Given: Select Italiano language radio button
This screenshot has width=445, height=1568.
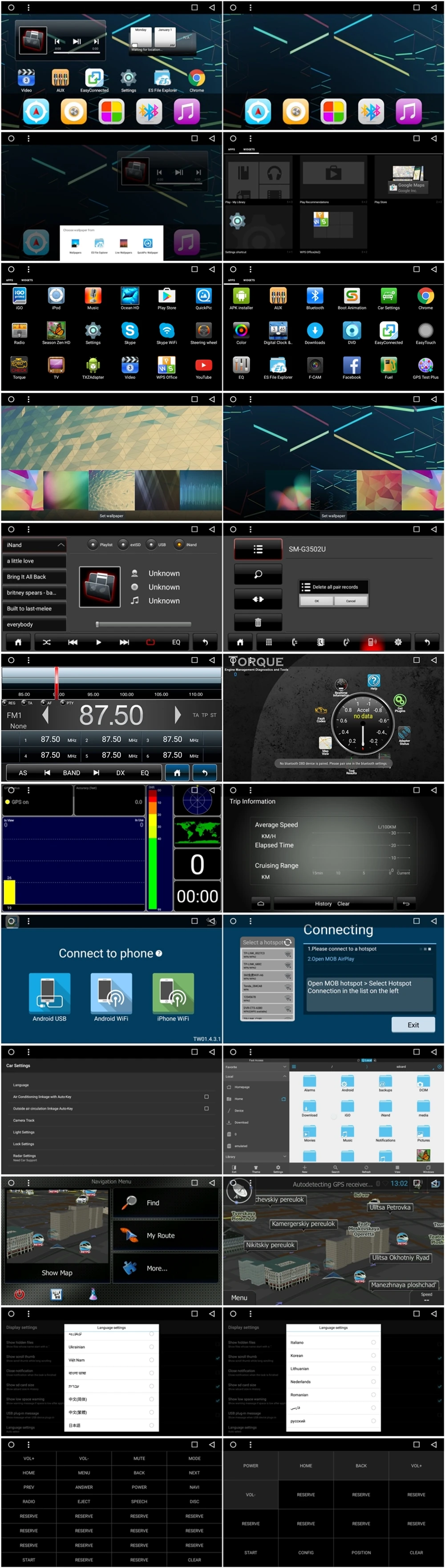Looking at the screenshot, I should point(373,1342).
